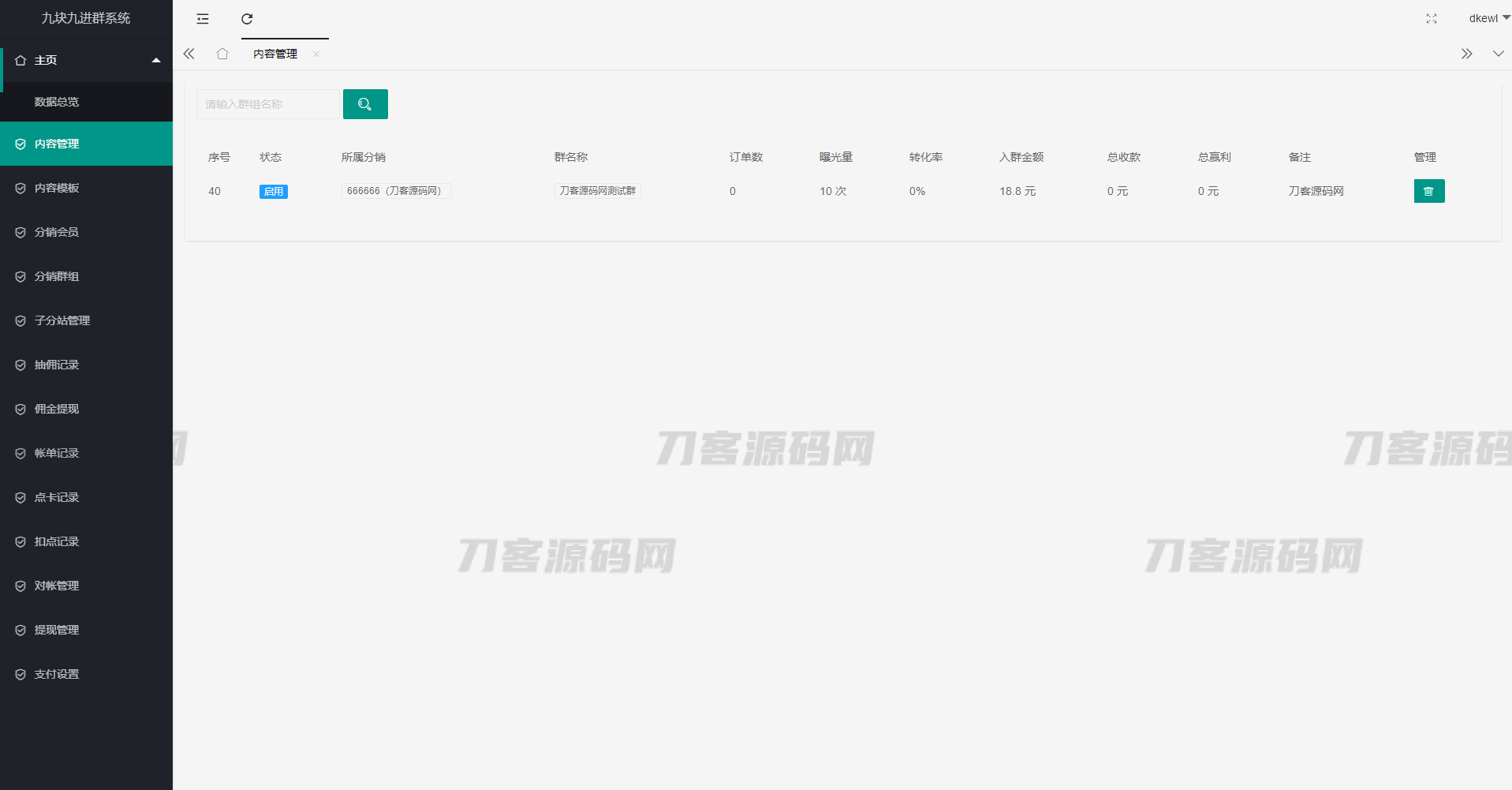Open the dkewl user dropdown
The height and width of the screenshot is (790, 1512).
click(1488, 18)
